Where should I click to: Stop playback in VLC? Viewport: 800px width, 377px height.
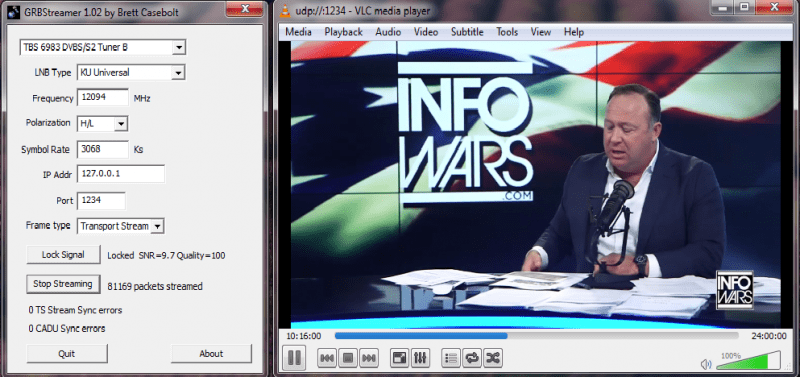(x=348, y=358)
